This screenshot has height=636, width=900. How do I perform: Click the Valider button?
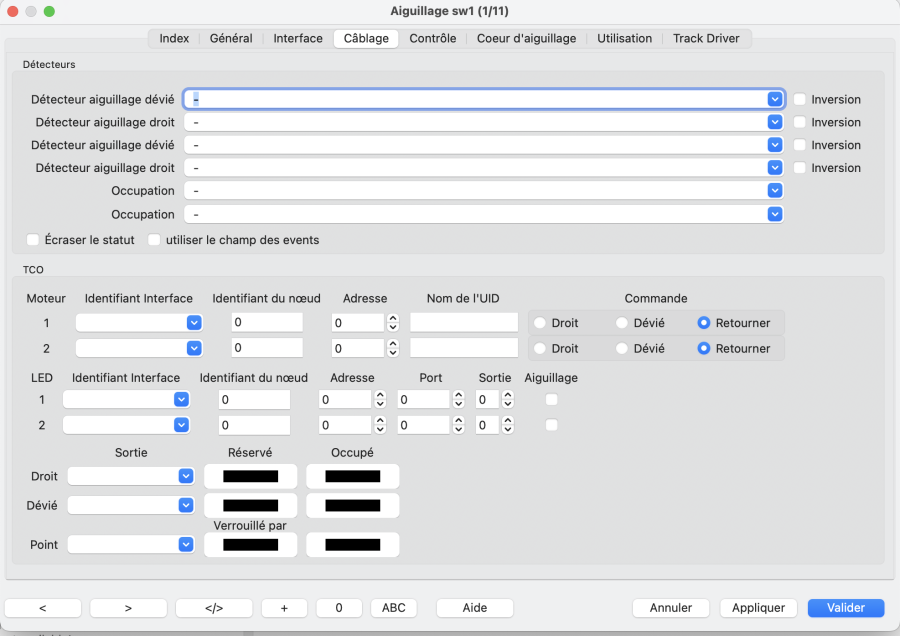[846, 608]
